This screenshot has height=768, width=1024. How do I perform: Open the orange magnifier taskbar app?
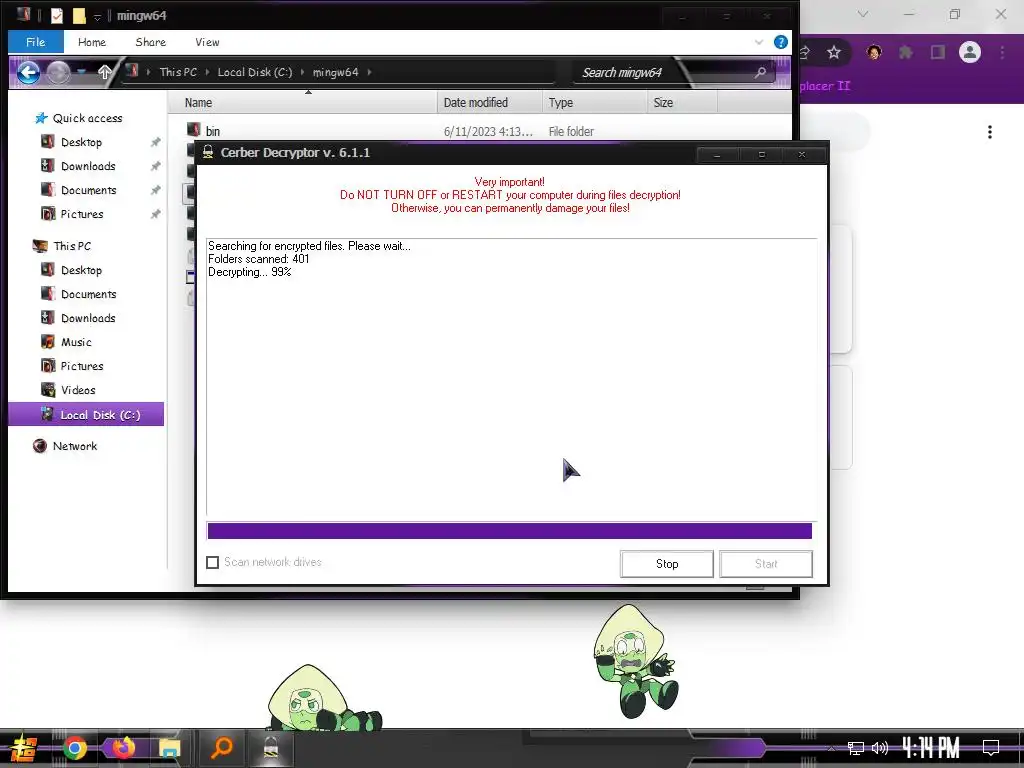pos(222,748)
